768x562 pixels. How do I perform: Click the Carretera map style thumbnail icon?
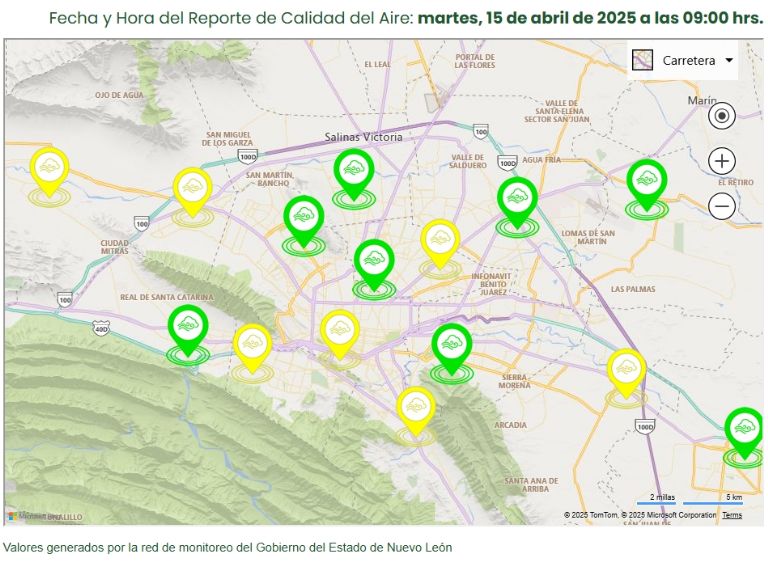tap(642, 61)
